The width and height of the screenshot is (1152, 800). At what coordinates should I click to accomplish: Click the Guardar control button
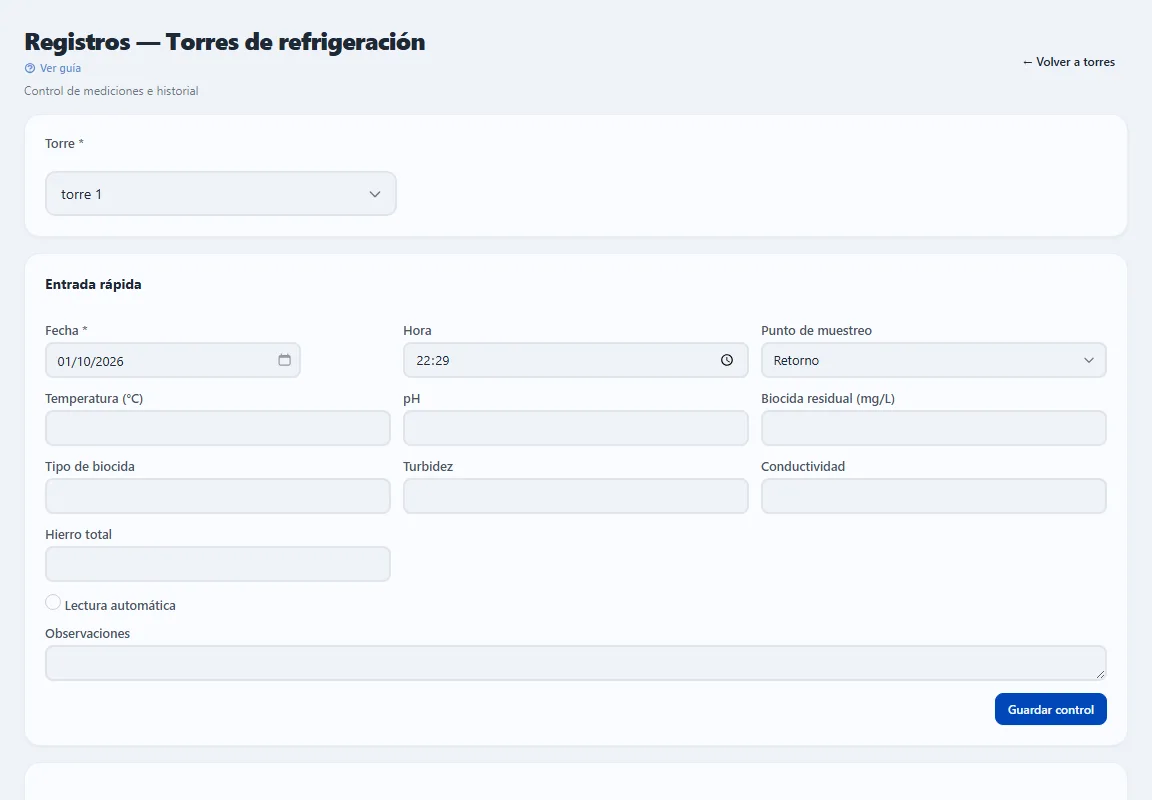(1051, 709)
